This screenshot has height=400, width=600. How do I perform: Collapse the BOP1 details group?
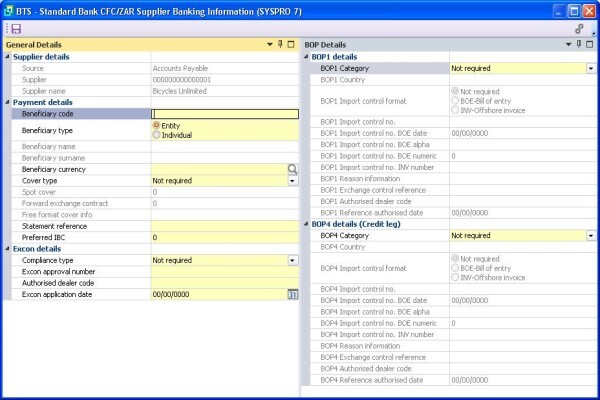click(x=306, y=57)
